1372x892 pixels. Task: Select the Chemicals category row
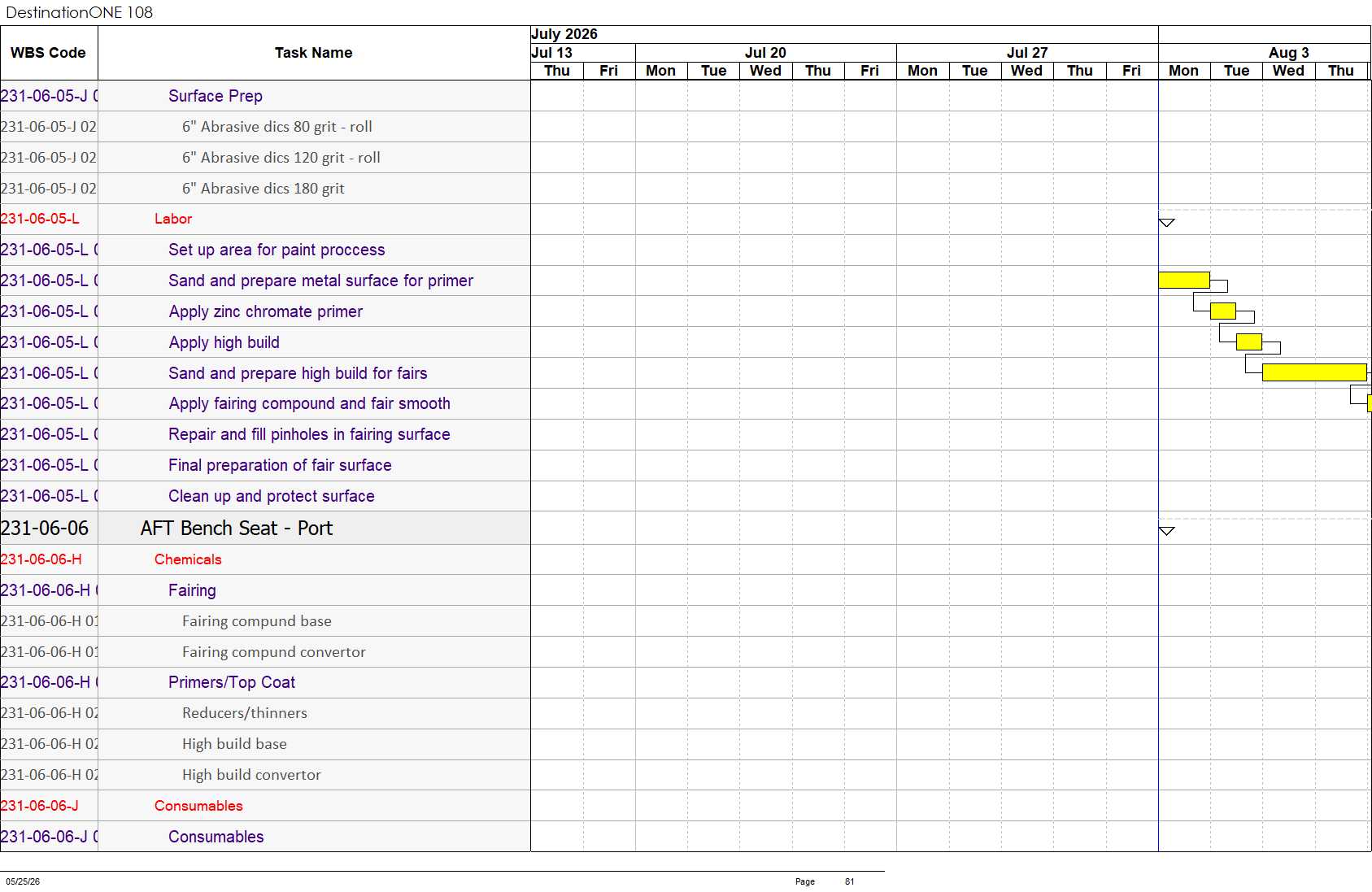click(x=265, y=559)
